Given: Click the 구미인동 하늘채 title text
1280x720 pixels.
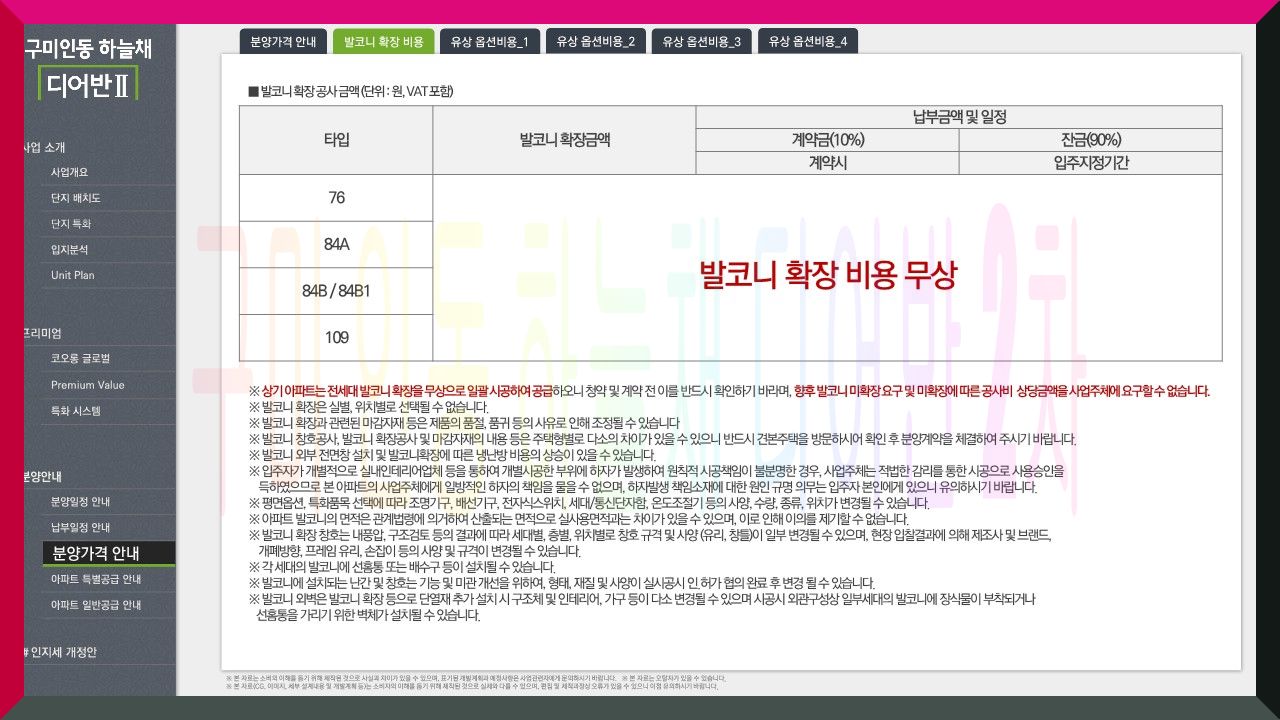Looking at the screenshot, I should tap(88, 47).
